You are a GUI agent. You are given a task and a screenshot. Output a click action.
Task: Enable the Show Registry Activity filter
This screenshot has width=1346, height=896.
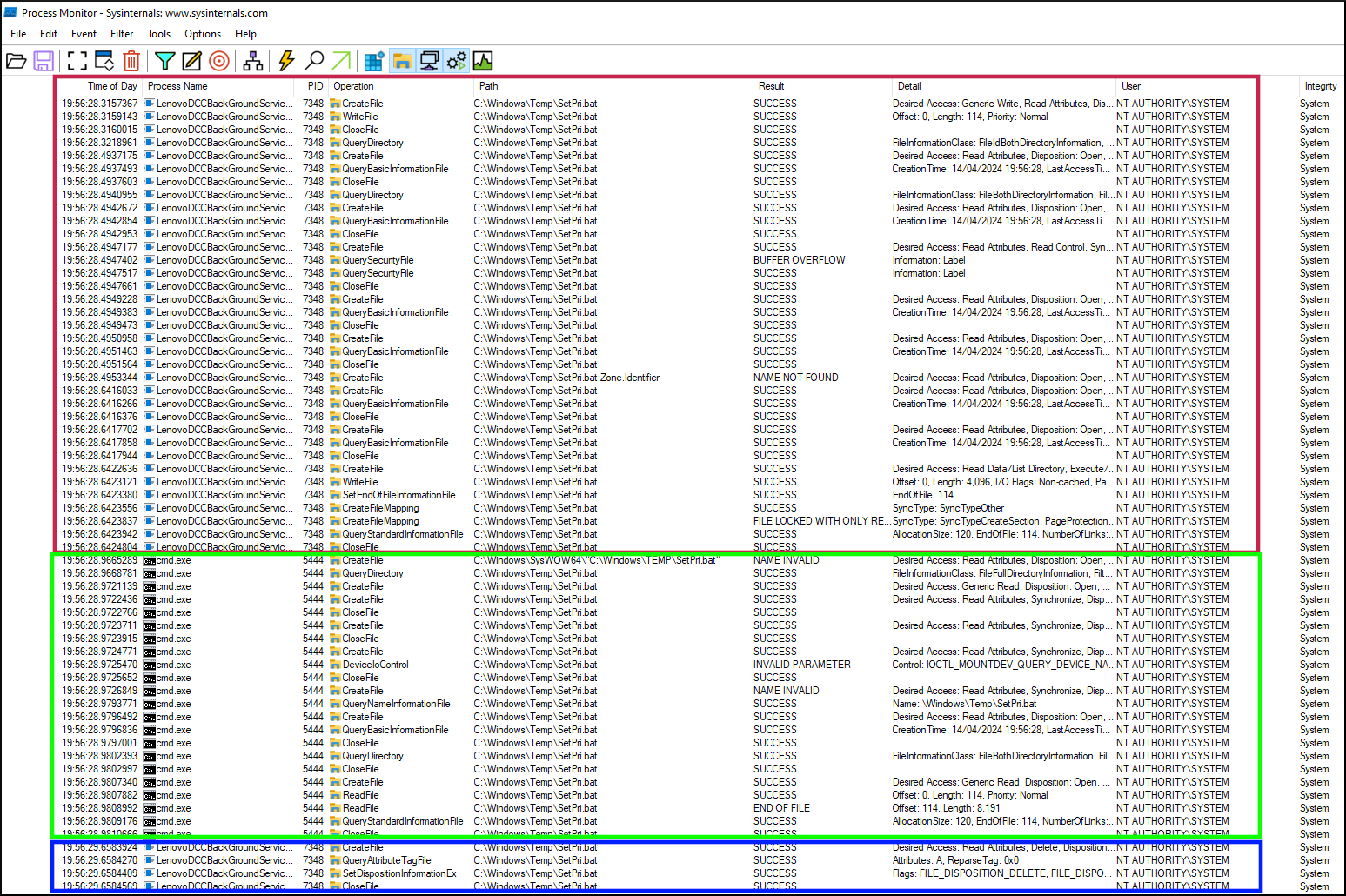[x=372, y=61]
